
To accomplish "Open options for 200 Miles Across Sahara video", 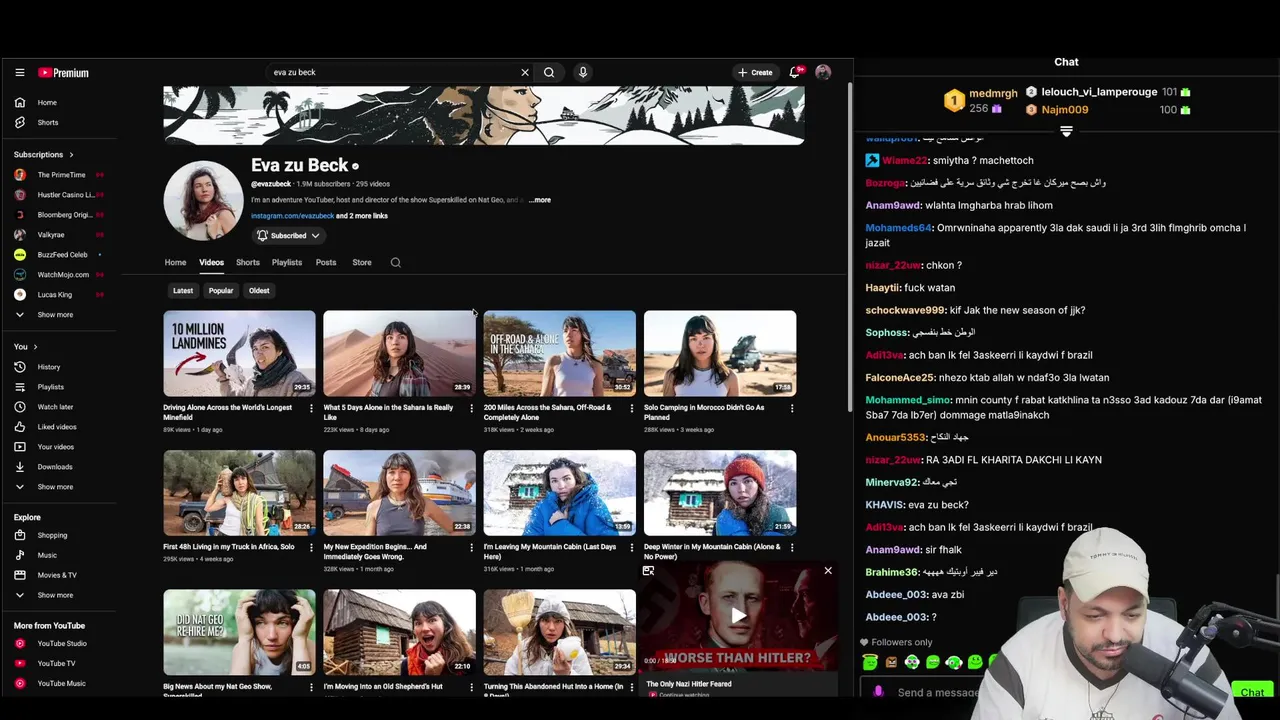I will (631, 408).
